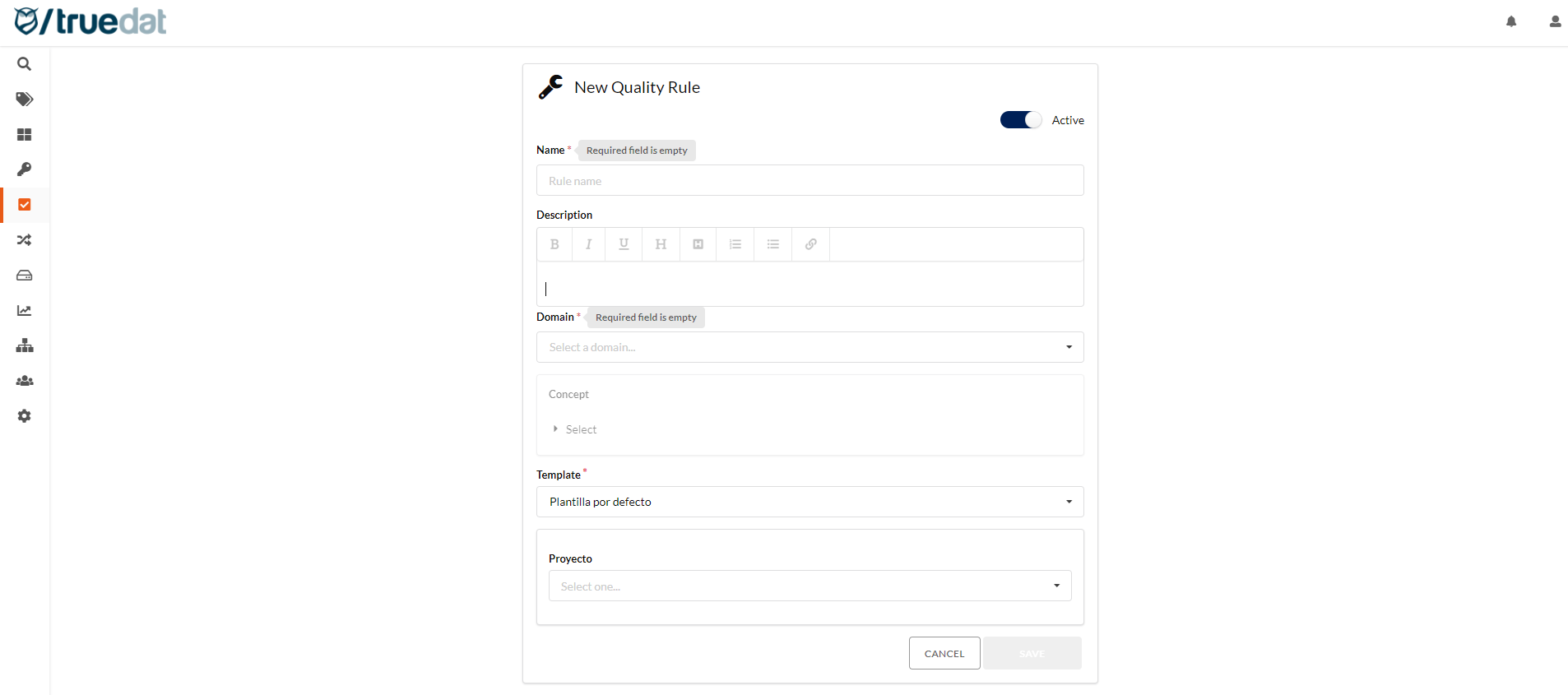Open the settings gear in sidebar
Screen dimensions: 1568x695
(25, 416)
